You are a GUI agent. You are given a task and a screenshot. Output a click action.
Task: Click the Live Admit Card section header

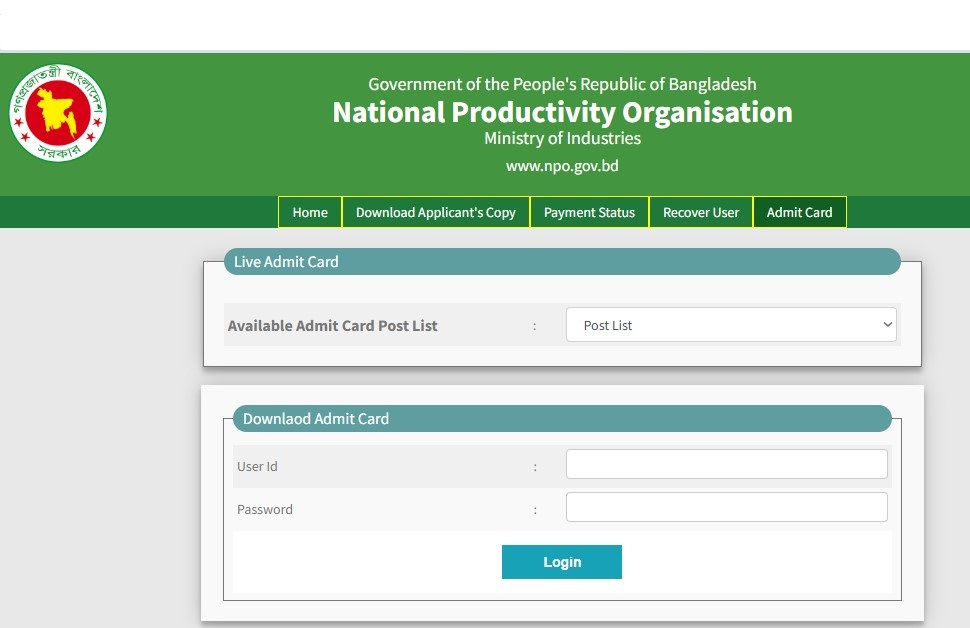pyautogui.click(x=286, y=262)
